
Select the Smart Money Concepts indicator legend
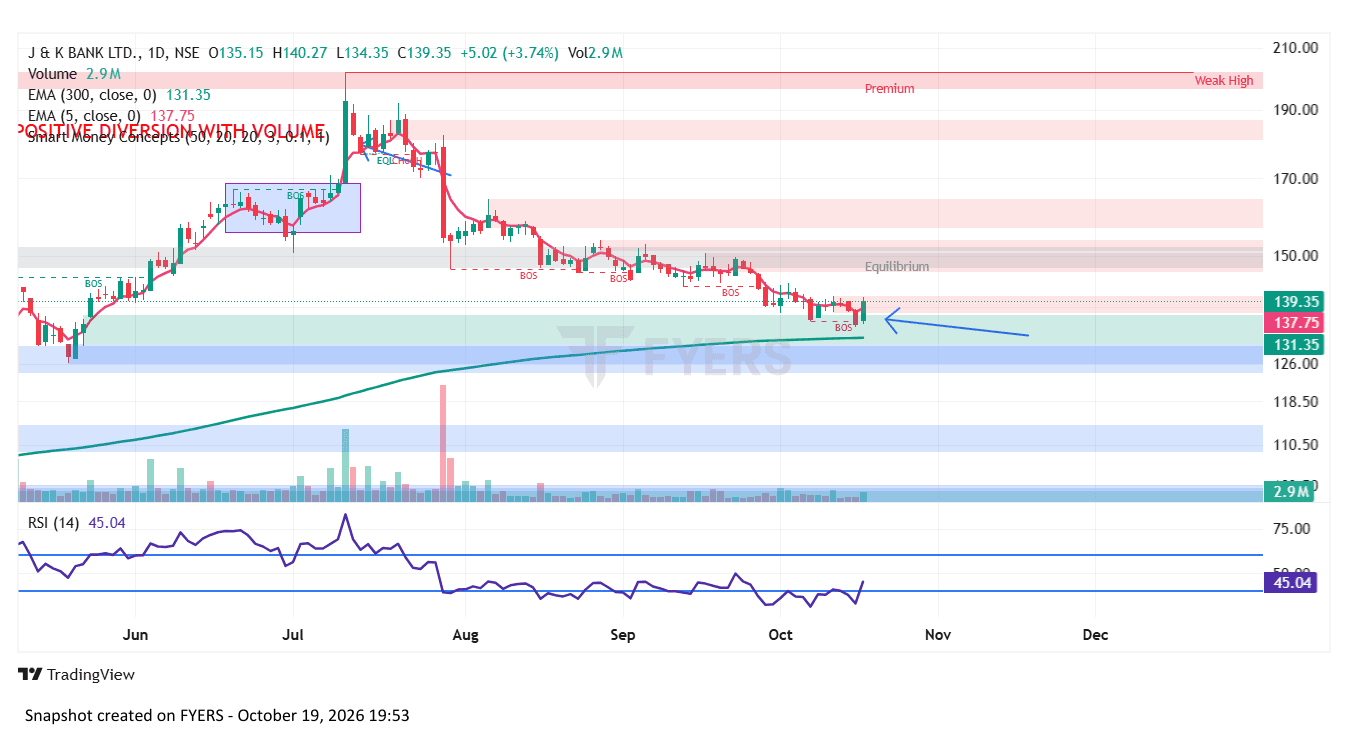click(179, 137)
